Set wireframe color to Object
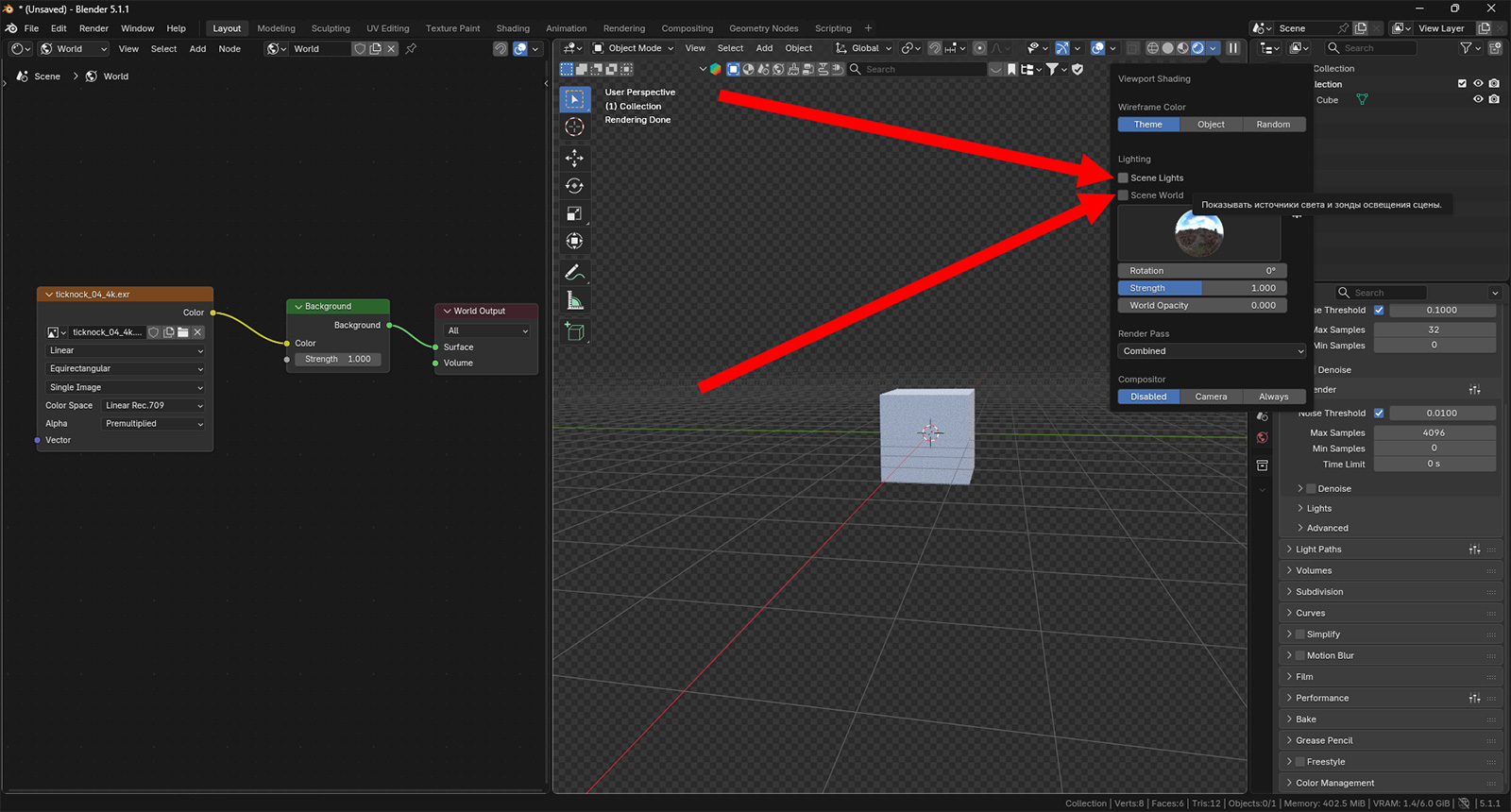 coord(1211,125)
